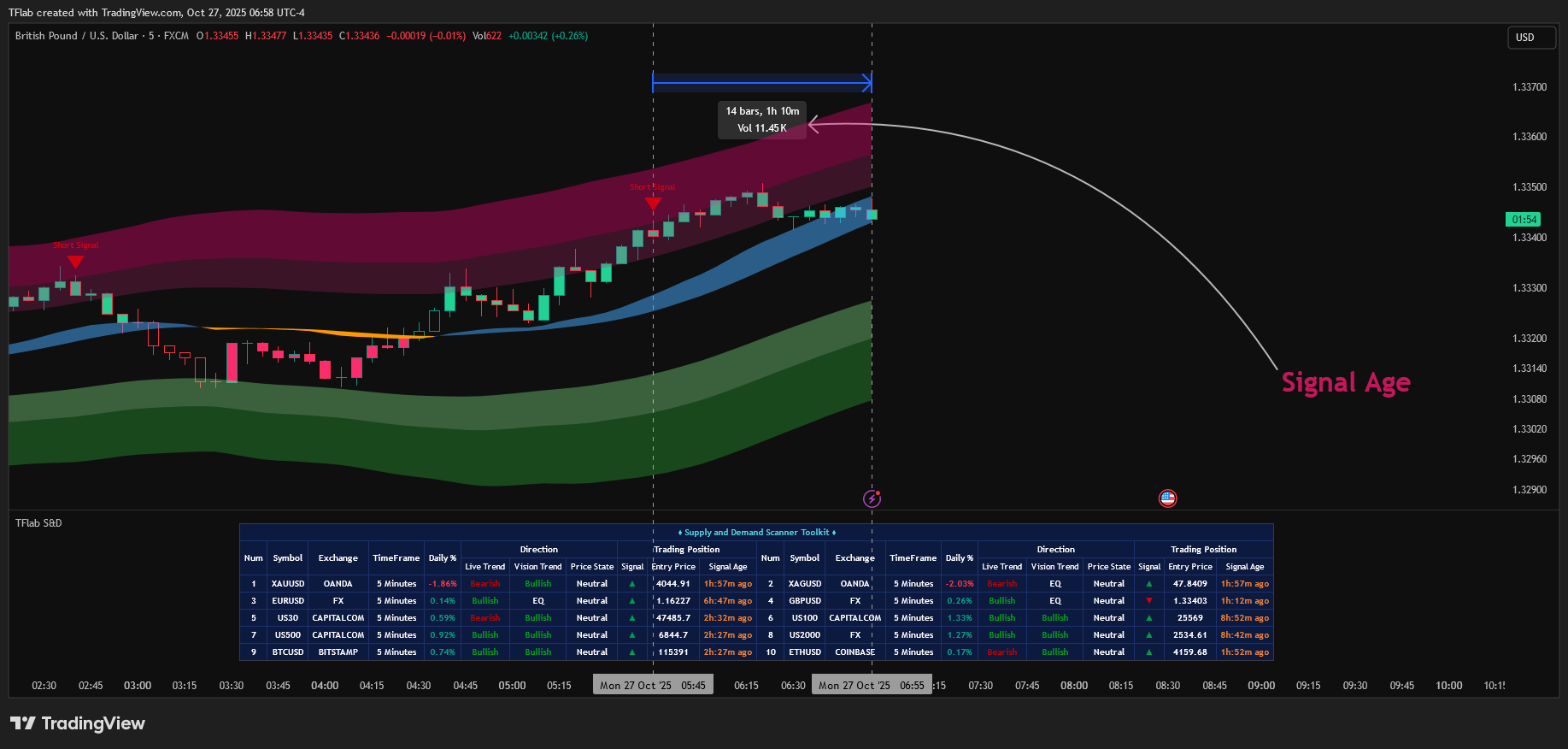Click the green signal arrow in EURUSD row
The width and height of the screenshot is (1568, 749).
click(x=632, y=601)
